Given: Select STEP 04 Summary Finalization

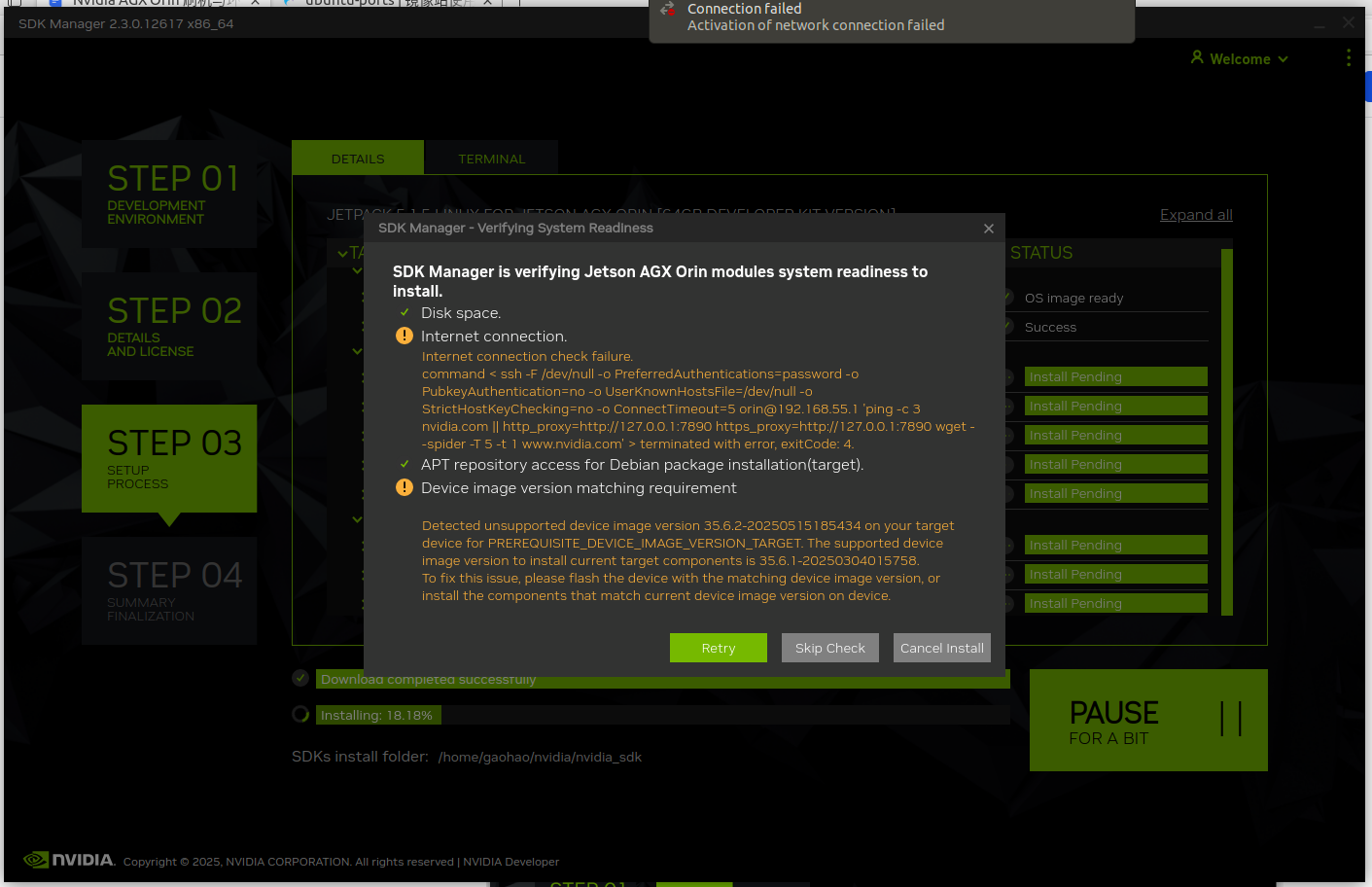Looking at the screenshot, I should (169, 590).
